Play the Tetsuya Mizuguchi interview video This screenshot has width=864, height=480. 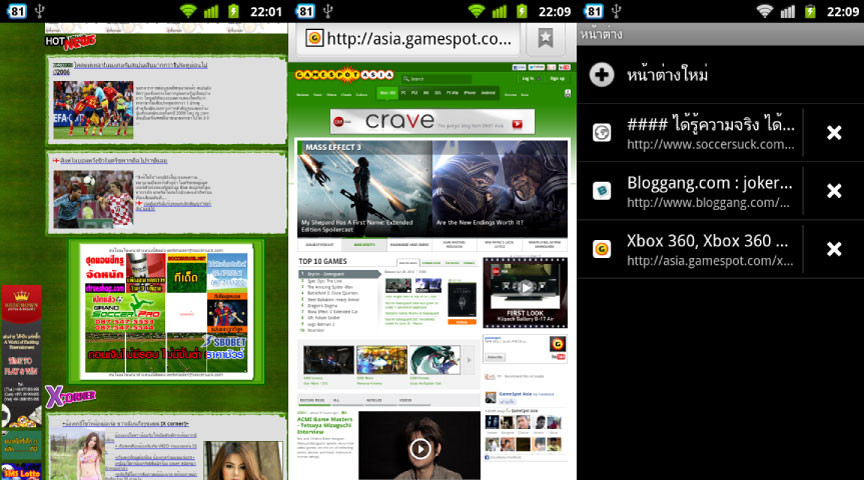coord(420,449)
